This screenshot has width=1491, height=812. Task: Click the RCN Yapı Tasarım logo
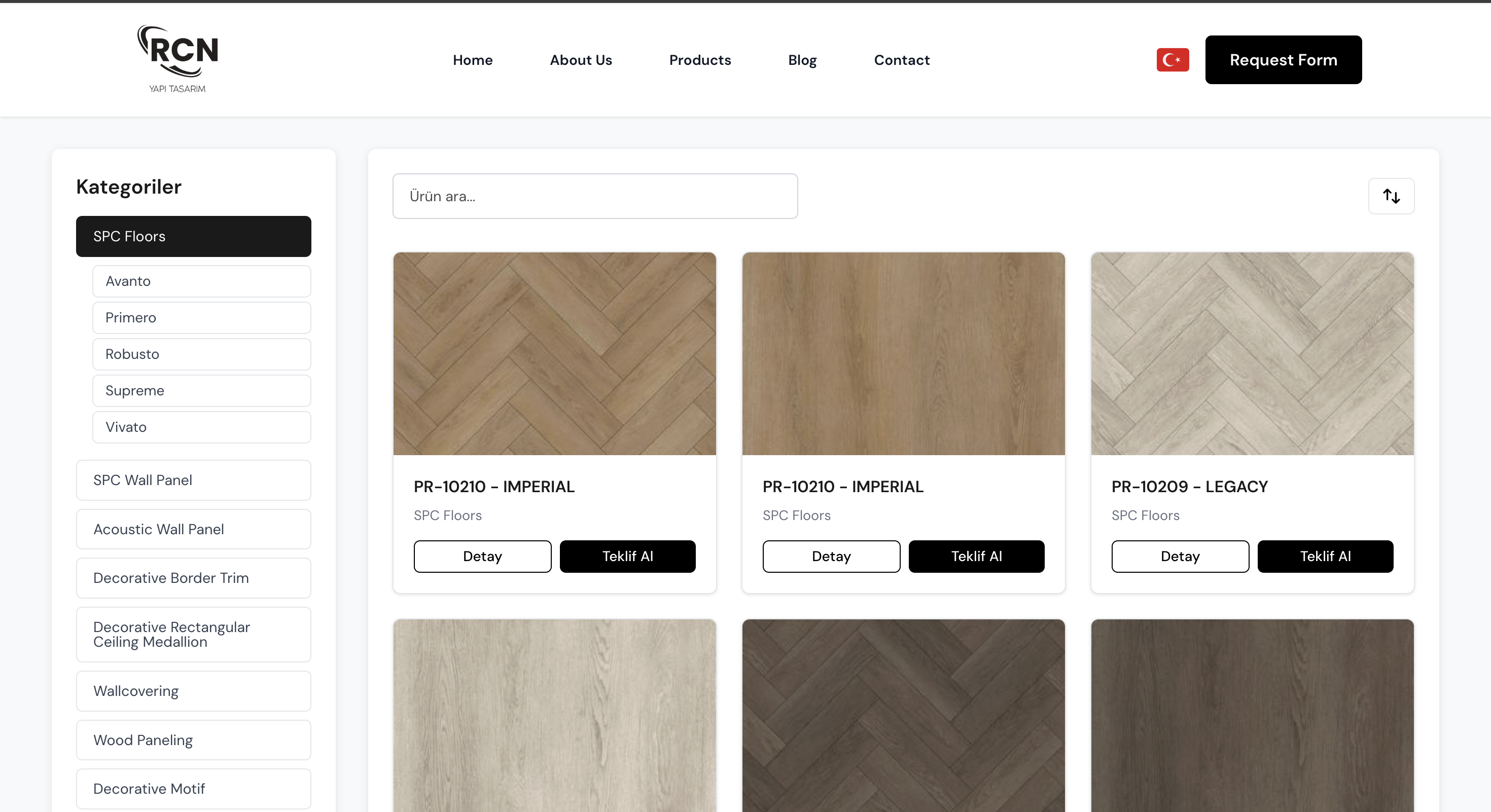177,59
